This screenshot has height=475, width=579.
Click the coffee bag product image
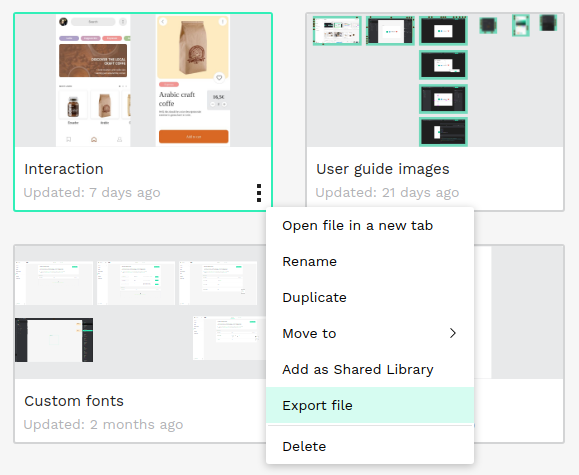coord(193,47)
